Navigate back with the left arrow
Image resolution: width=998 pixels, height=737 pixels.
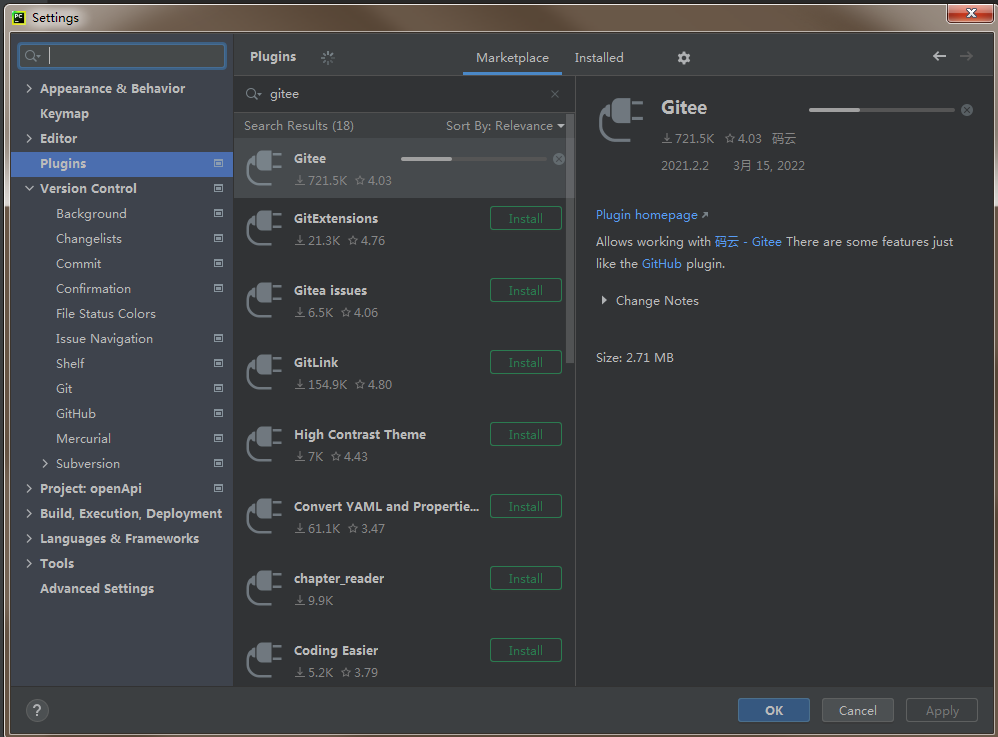939,57
